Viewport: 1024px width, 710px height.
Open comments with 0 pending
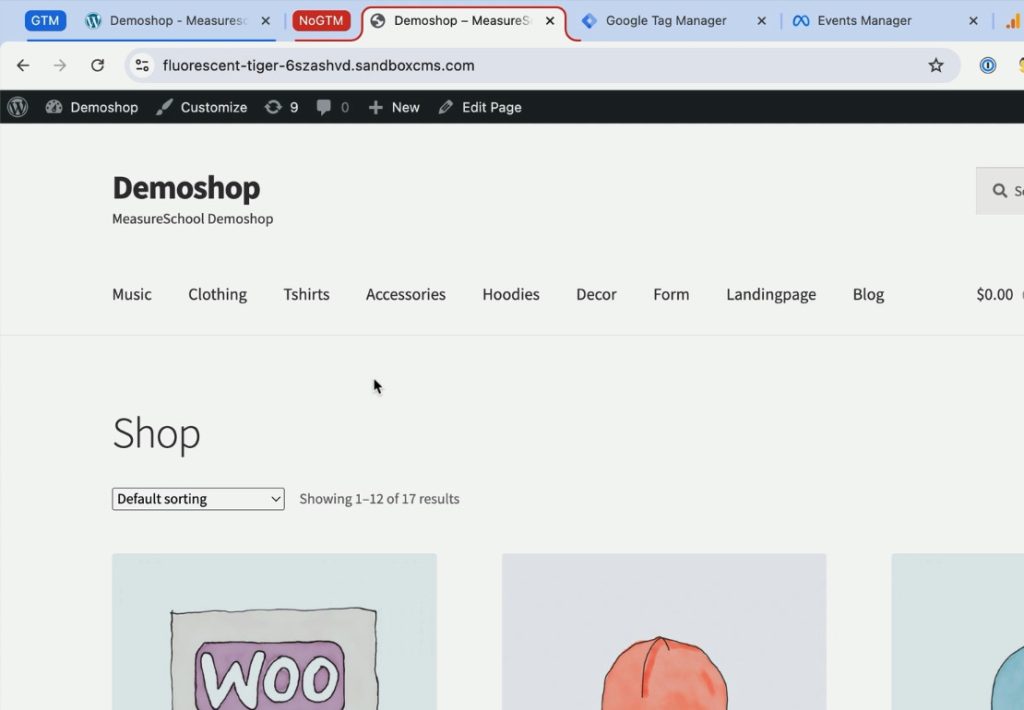pos(332,107)
